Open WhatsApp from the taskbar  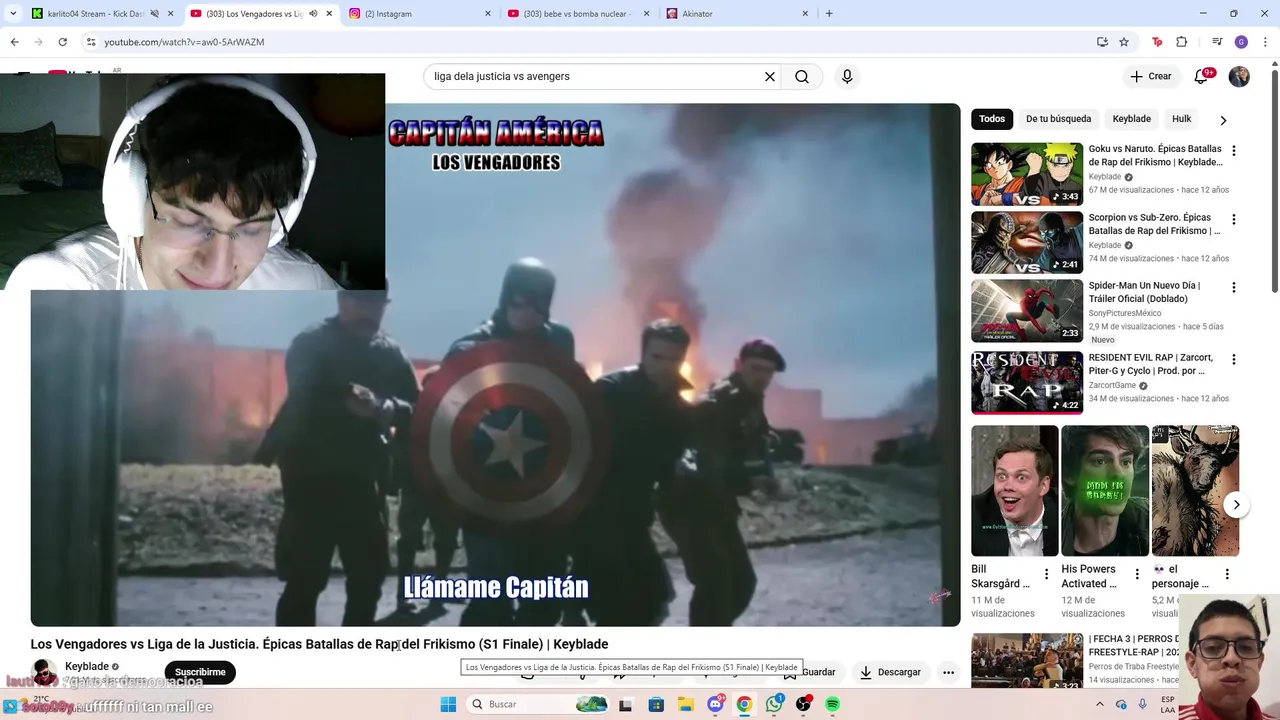(x=774, y=705)
